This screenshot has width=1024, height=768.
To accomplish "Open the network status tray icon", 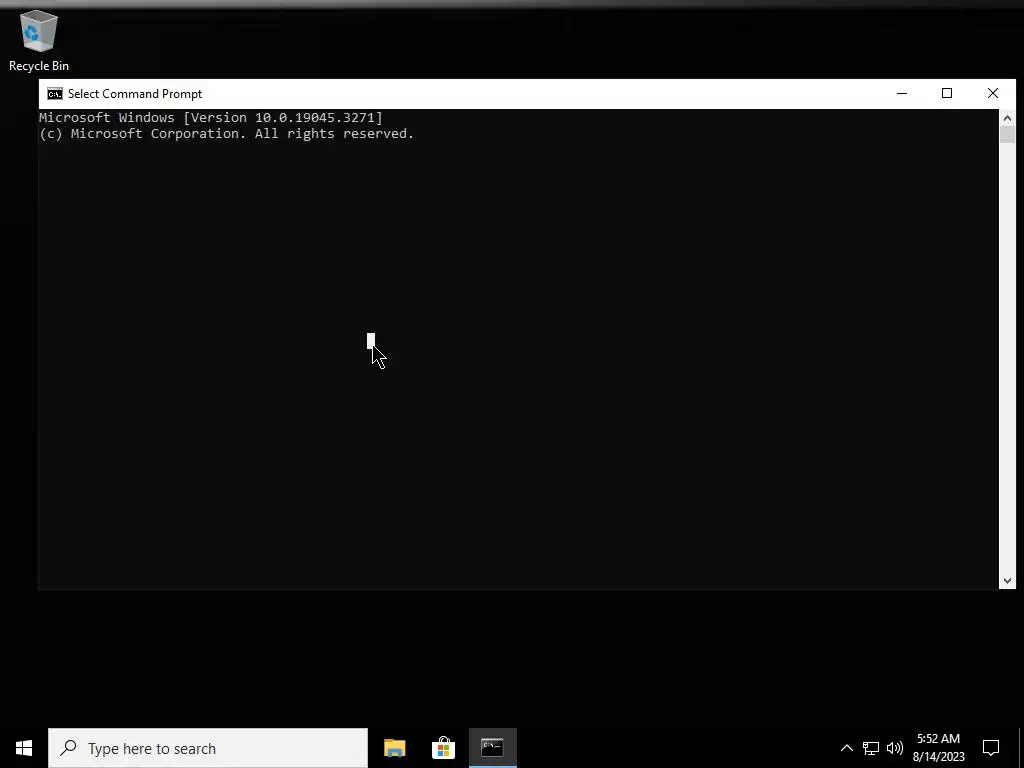I will coord(871,748).
